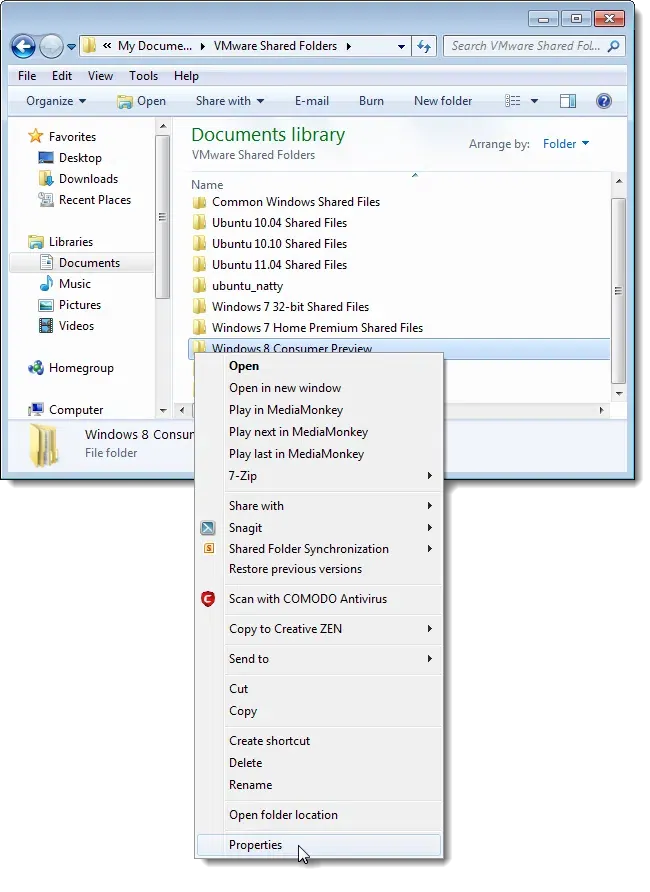Click the New folder button
The width and height of the screenshot is (650, 892).
pos(443,101)
